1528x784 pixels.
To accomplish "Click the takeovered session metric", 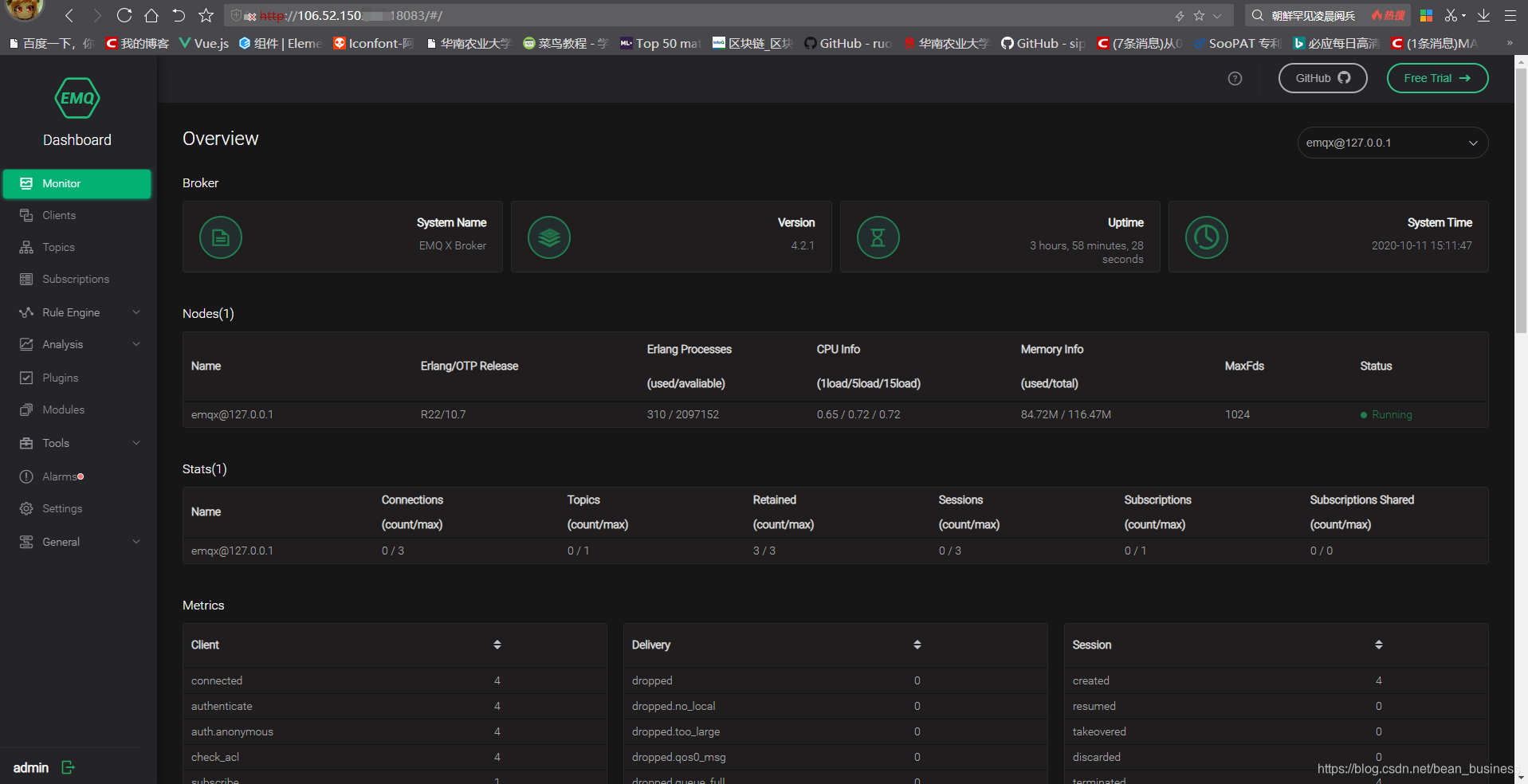I will 1099,731.
